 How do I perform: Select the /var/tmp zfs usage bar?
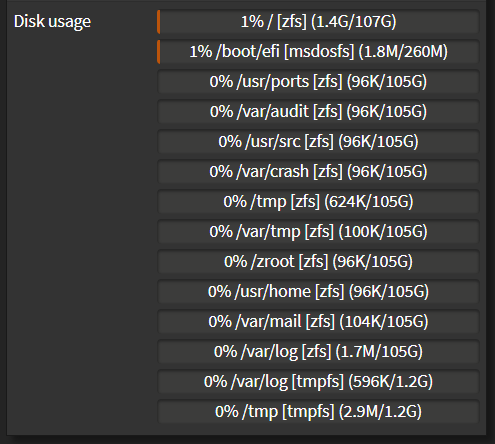(x=318, y=232)
